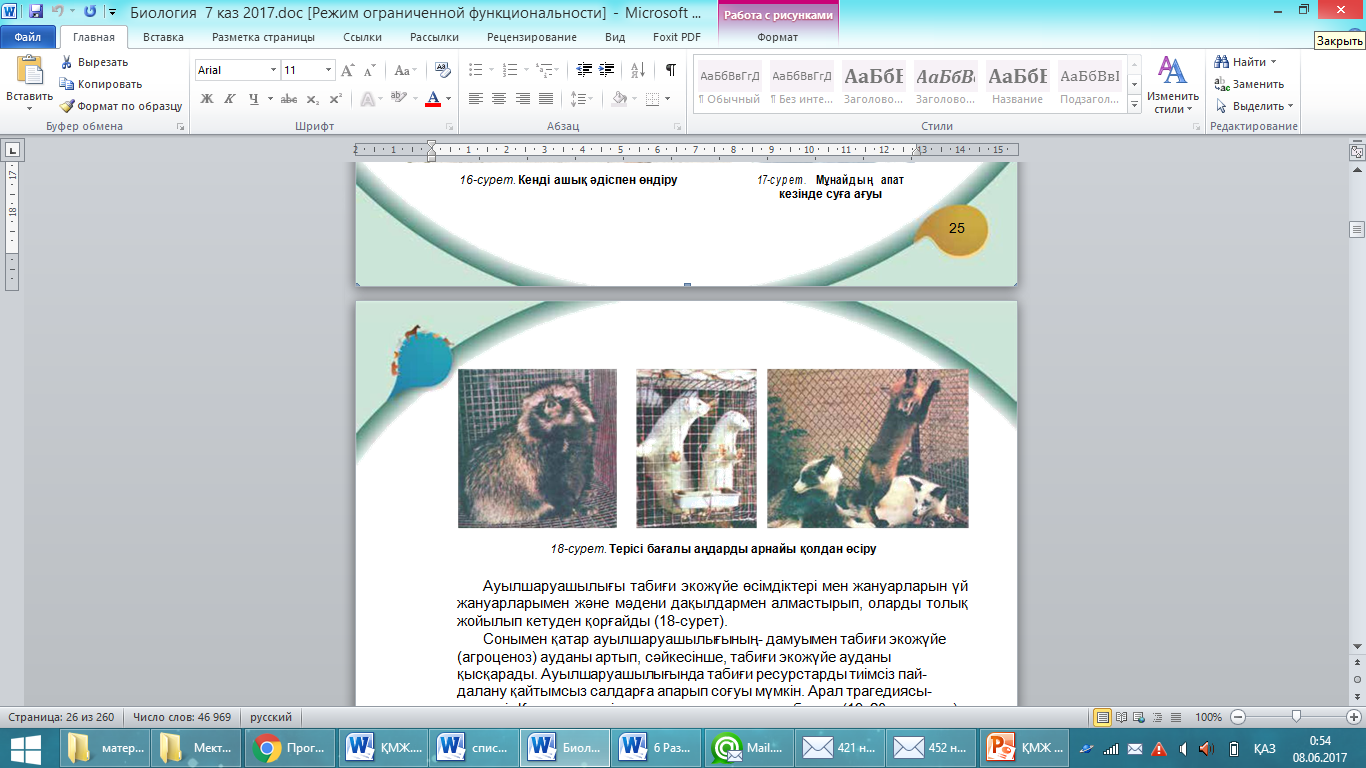This screenshot has height=768, width=1366.
Task: Zoom in with the plus button
Action: (x=1353, y=717)
